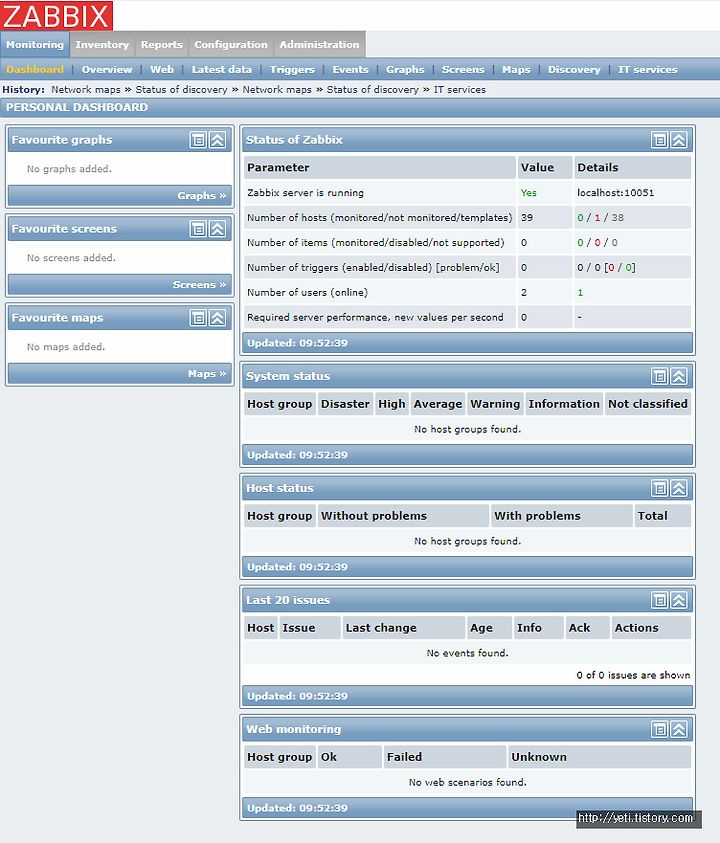The height and width of the screenshot is (843, 720).
Task: Follow the Graphs » link
Action: coord(202,196)
